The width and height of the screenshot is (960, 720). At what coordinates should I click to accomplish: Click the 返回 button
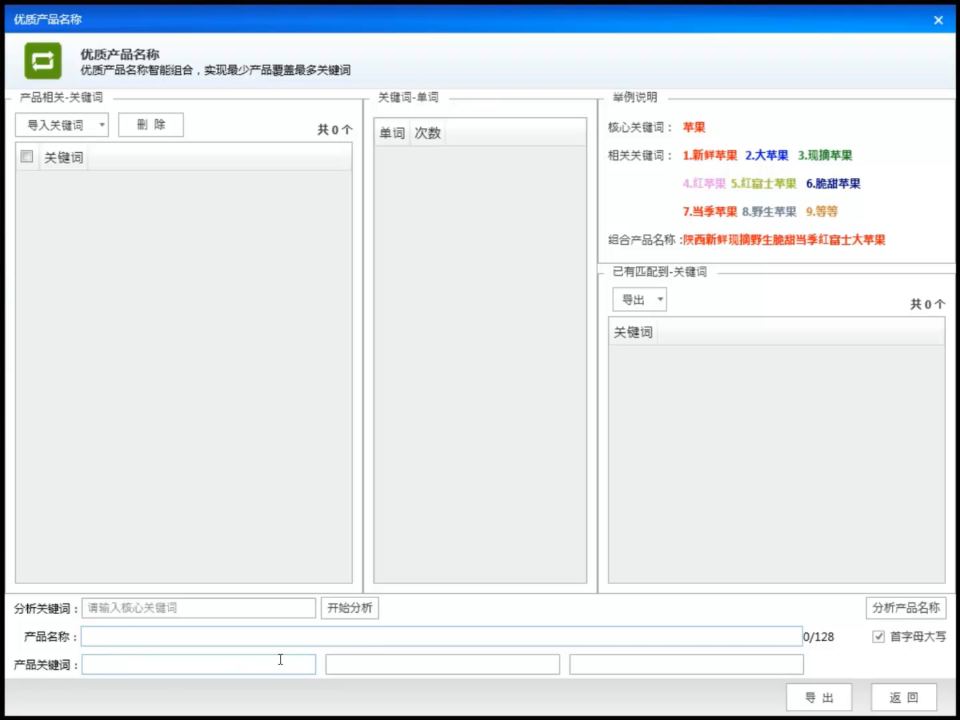[904, 697]
